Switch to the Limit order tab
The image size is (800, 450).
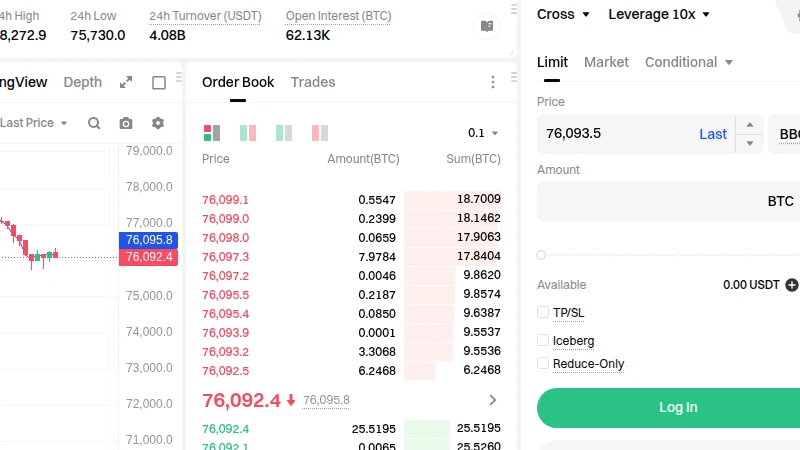552,62
